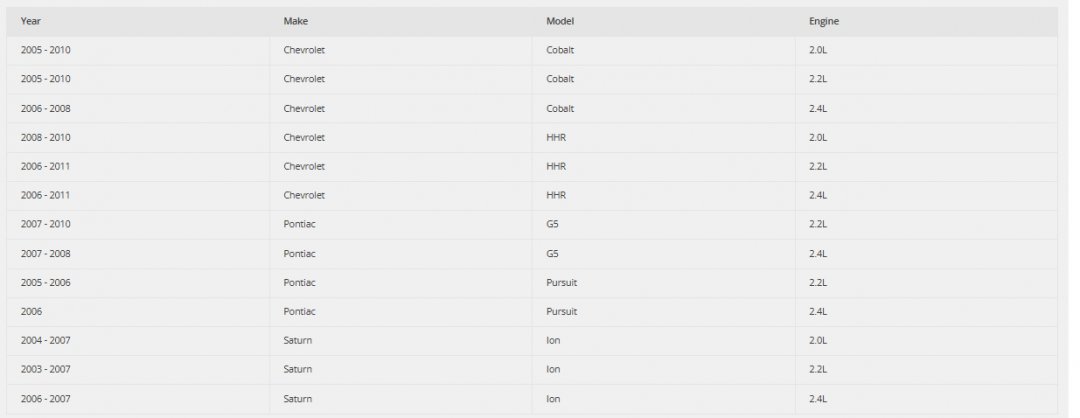1080x418 pixels.
Task: Select the HHR model with 2.2L engine
Action: [x=556, y=166]
